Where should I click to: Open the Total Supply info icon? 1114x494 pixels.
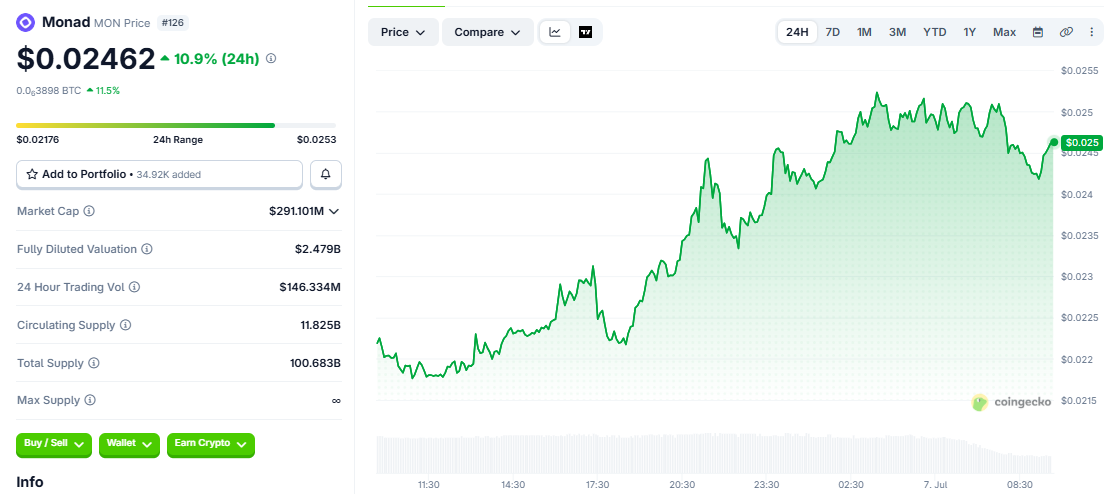tap(94, 363)
